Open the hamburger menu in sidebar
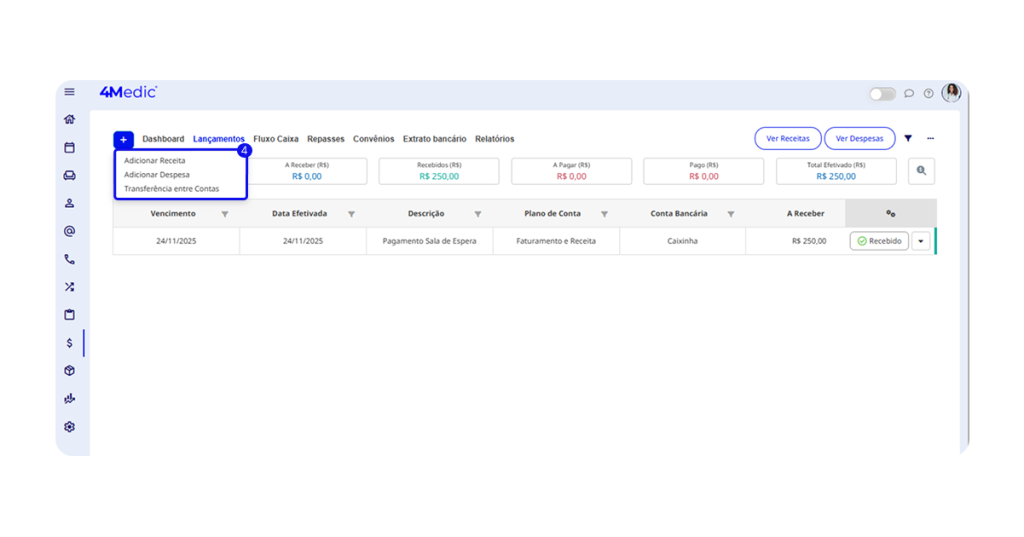1024x537 pixels. pos(69,92)
